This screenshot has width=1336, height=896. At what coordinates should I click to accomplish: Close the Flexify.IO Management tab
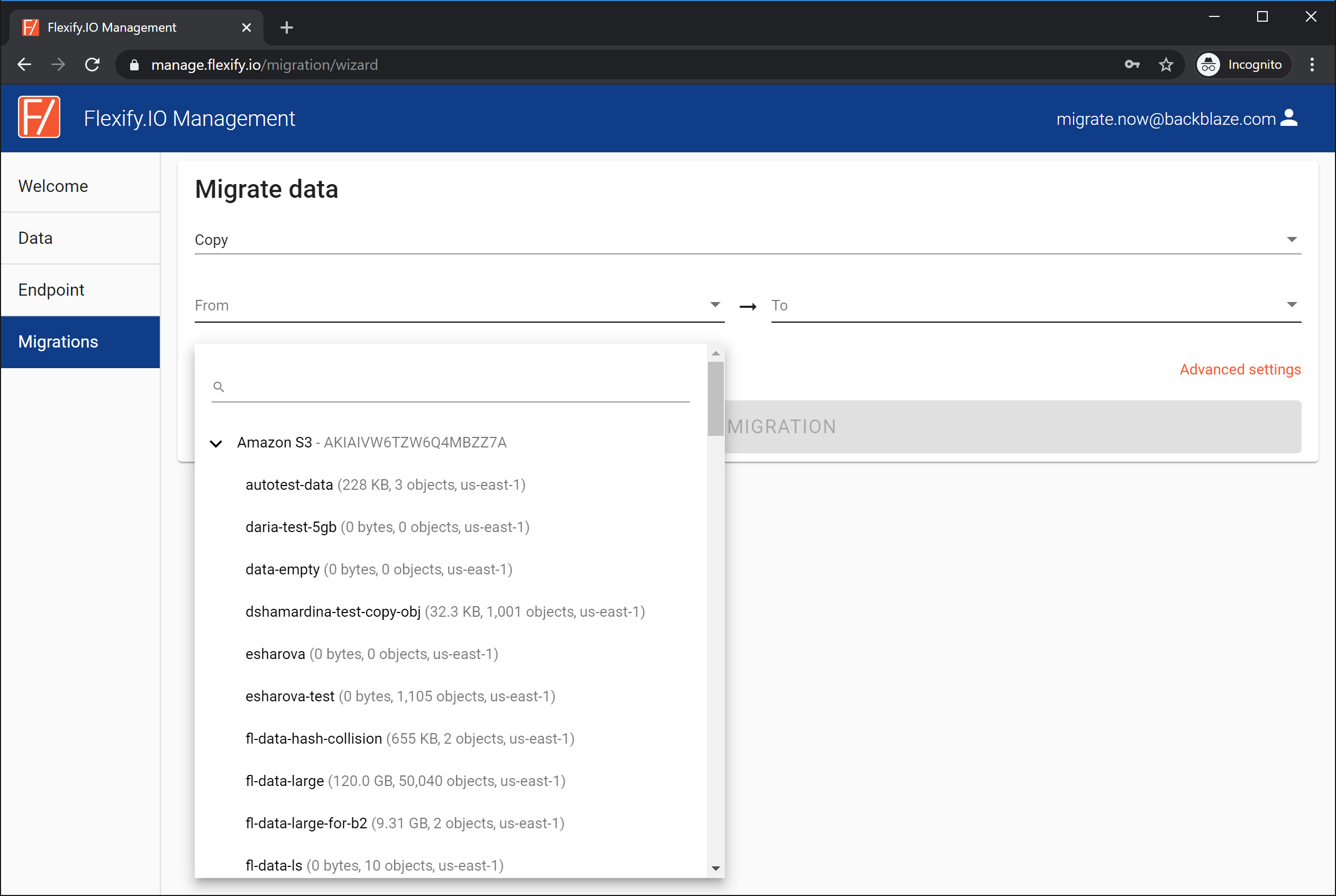tap(247, 28)
